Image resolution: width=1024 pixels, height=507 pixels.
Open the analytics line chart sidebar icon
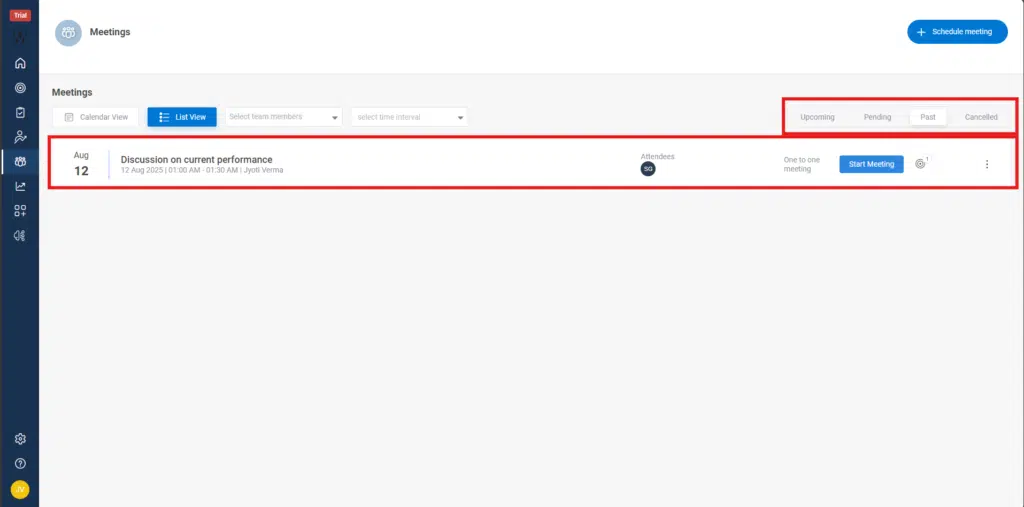point(20,186)
